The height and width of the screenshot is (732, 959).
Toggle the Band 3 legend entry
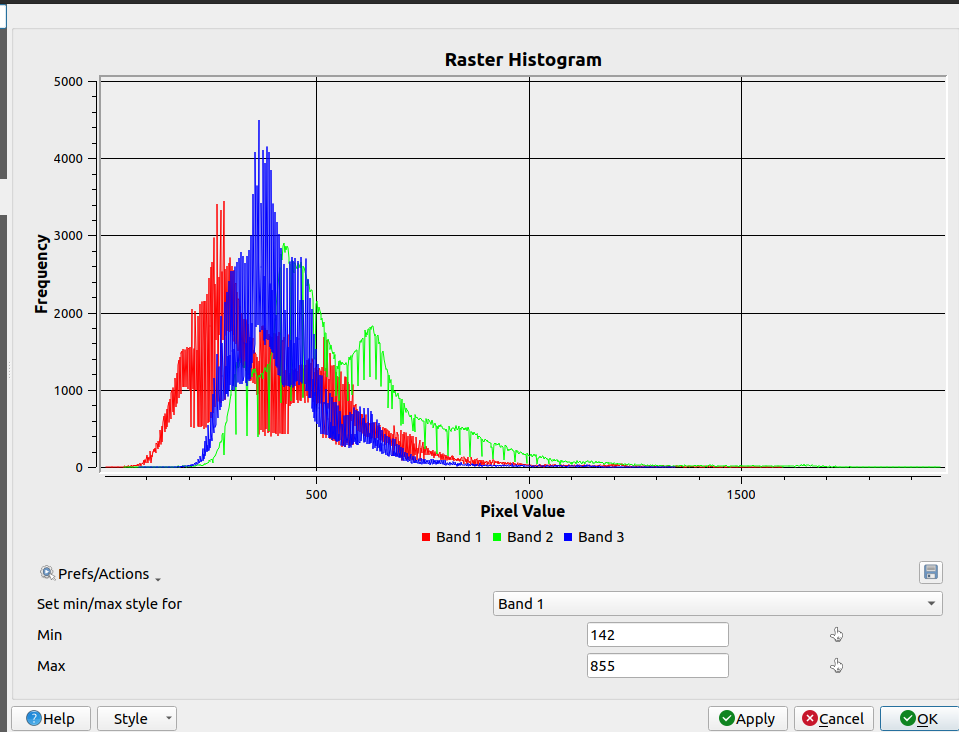(x=594, y=537)
